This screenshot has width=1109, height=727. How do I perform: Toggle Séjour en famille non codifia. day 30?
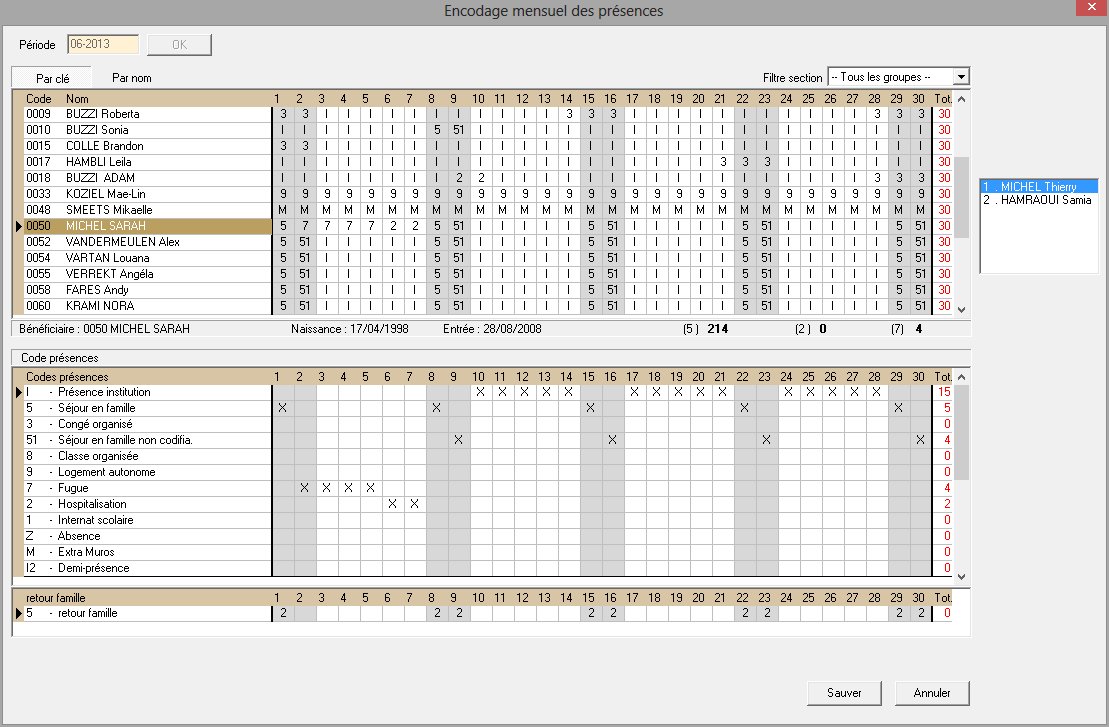coord(920,440)
